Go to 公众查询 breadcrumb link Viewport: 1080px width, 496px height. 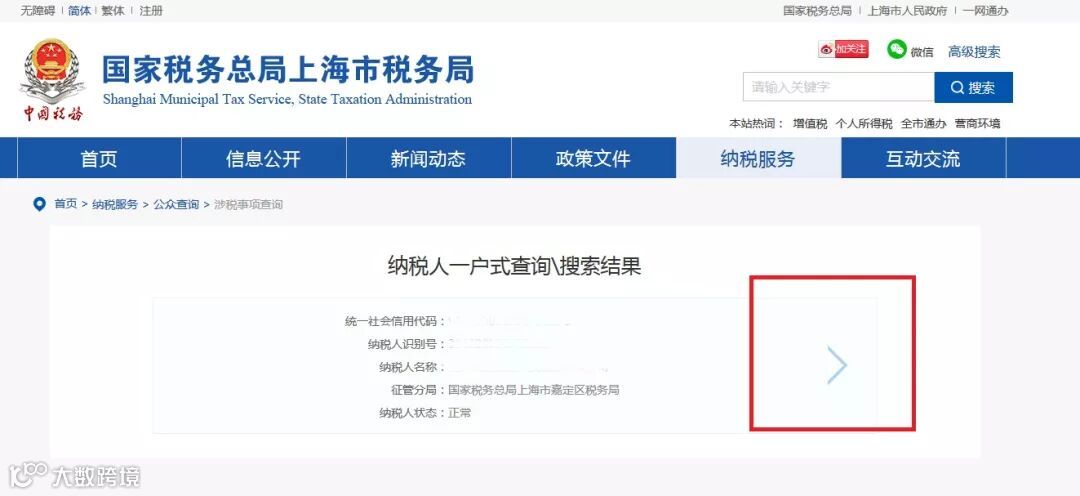[x=176, y=205]
